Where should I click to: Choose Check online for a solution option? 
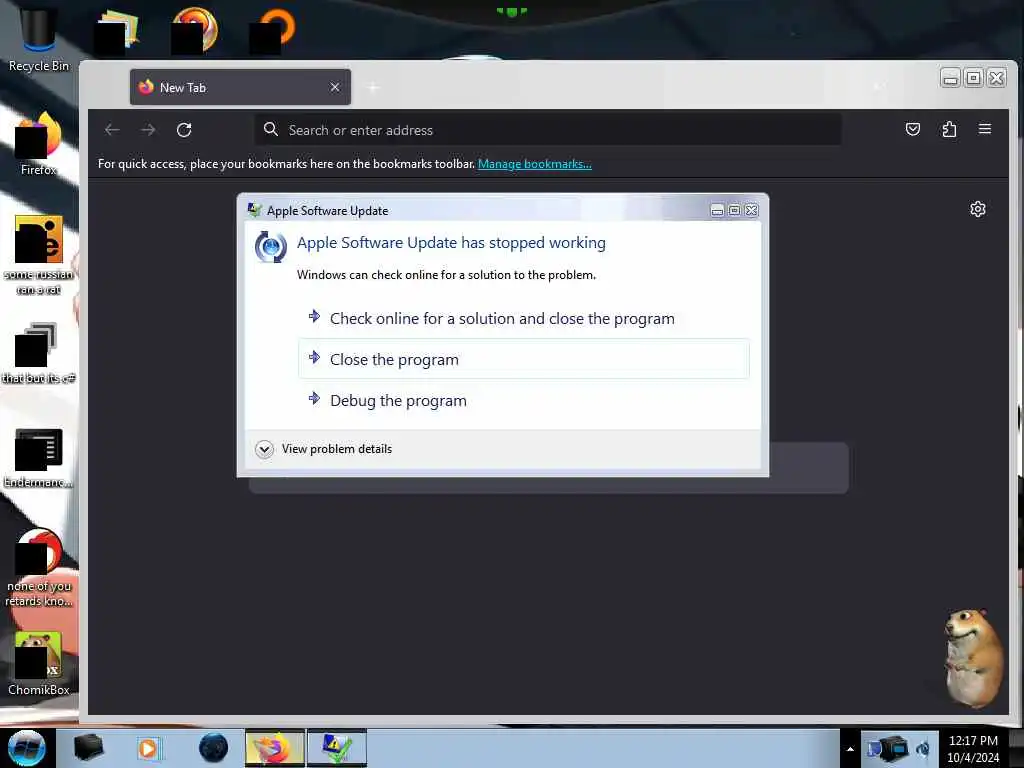click(x=524, y=319)
